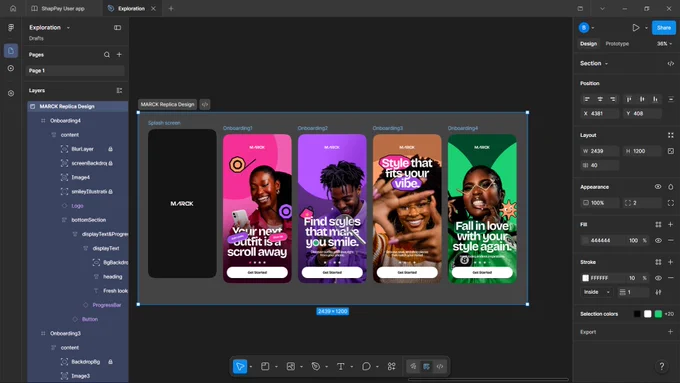The width and height of the screenshot is (680, 383).
Task: Click the MARCK Replica Design canvas label
Action: 167,105
